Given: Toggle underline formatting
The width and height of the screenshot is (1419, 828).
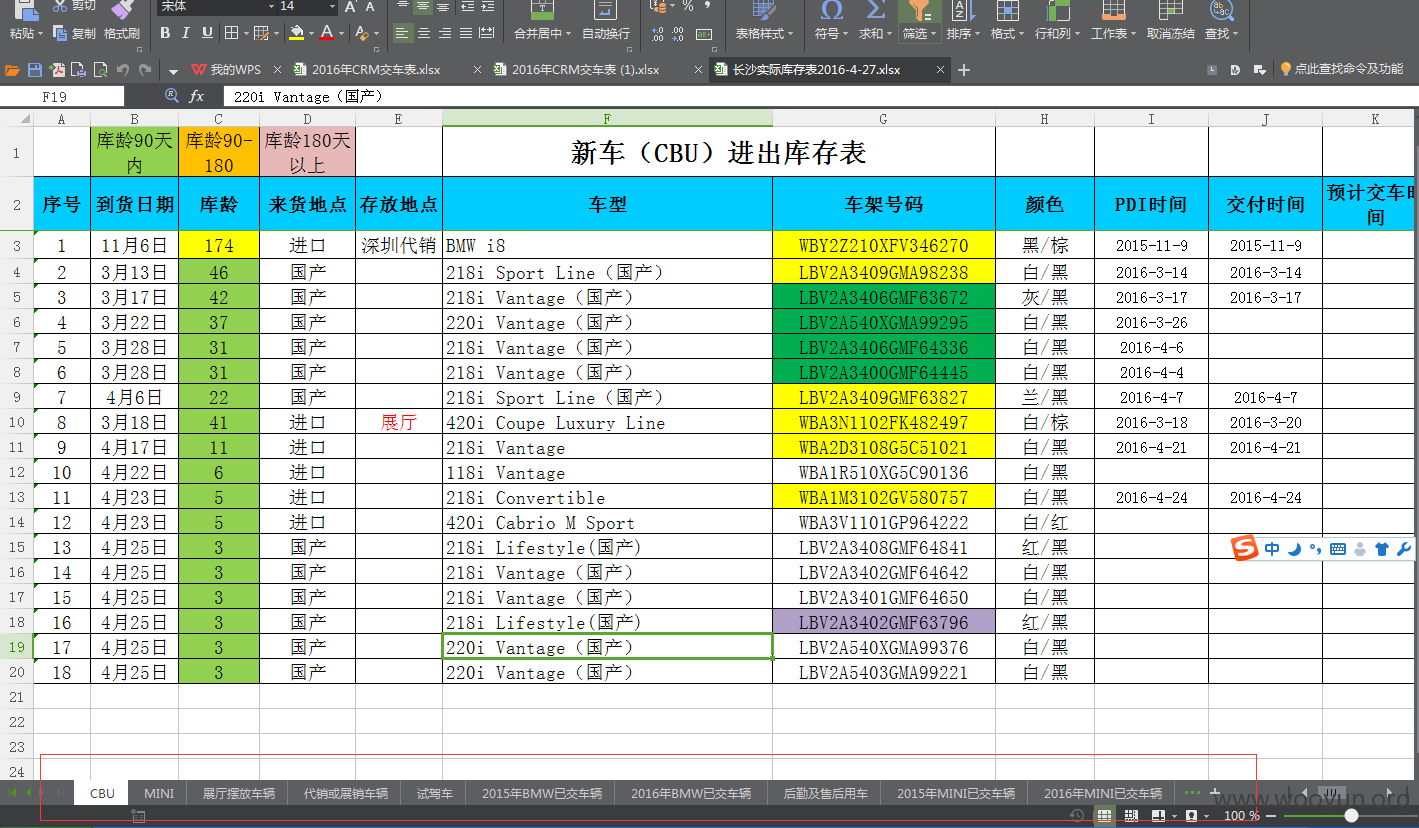Looking at the screenshot, I should pos(207,33).
